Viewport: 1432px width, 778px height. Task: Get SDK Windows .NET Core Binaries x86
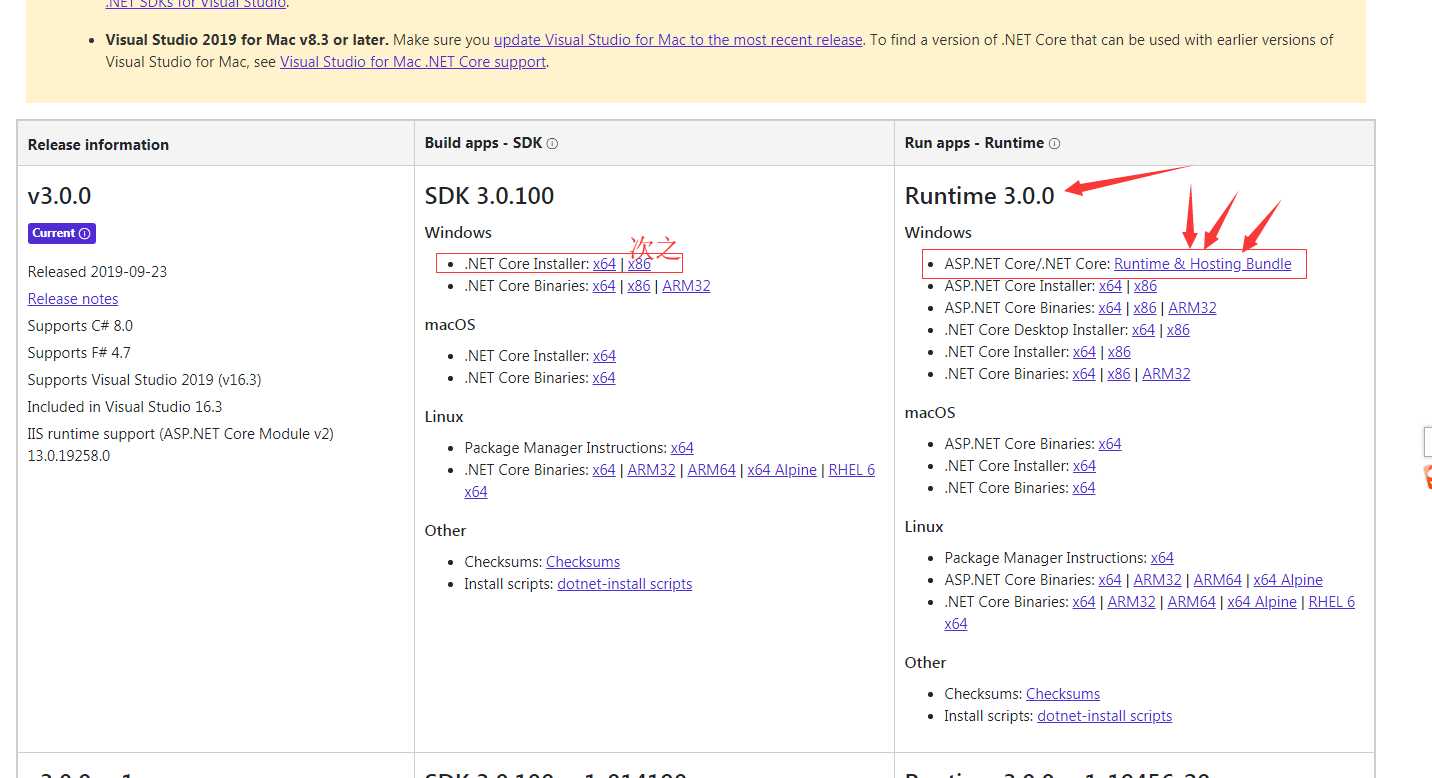click(639, 286)
